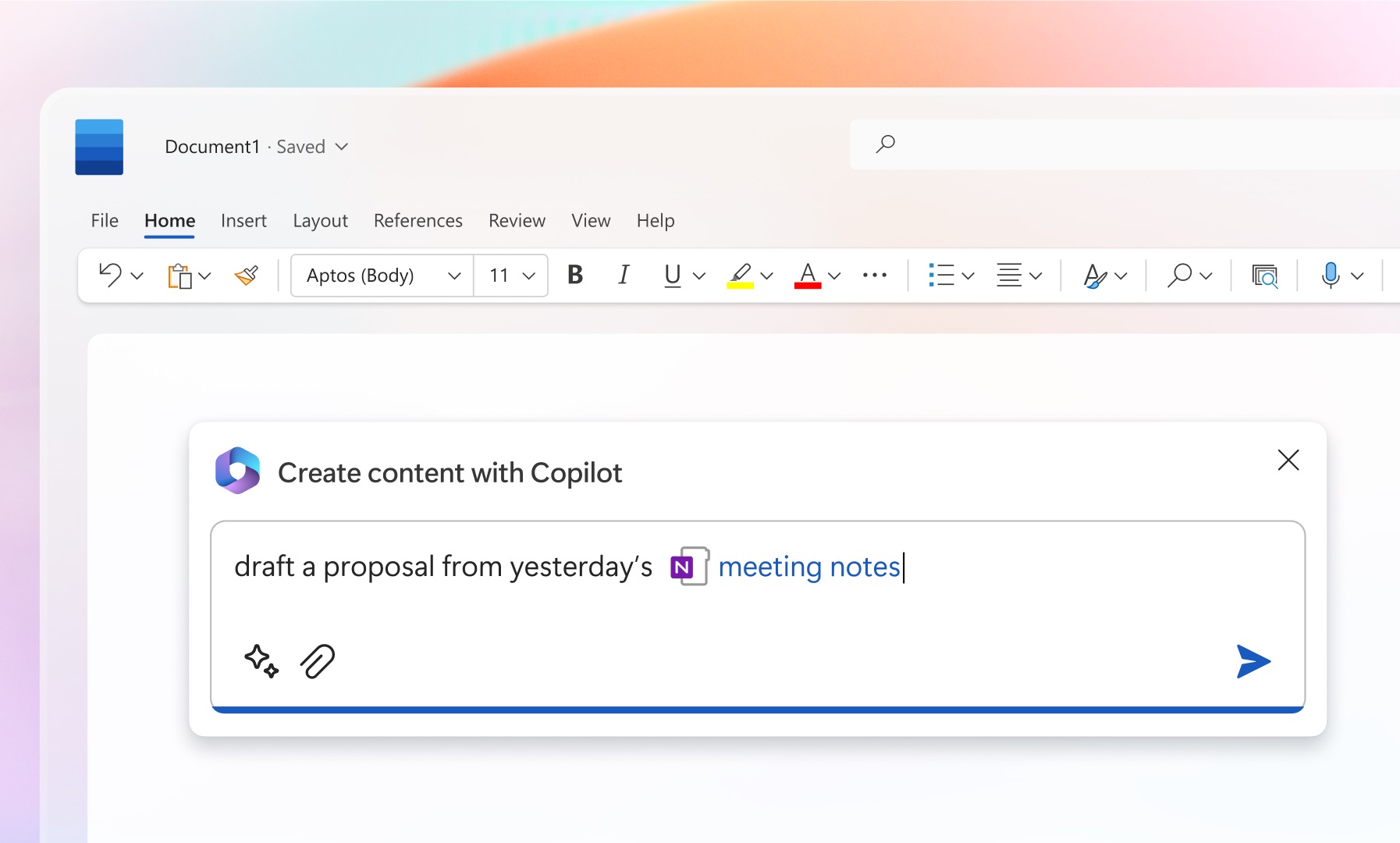Click the Copilot logo icon
This screenshot has height=843, width=1400.
(x=237, y=471)
